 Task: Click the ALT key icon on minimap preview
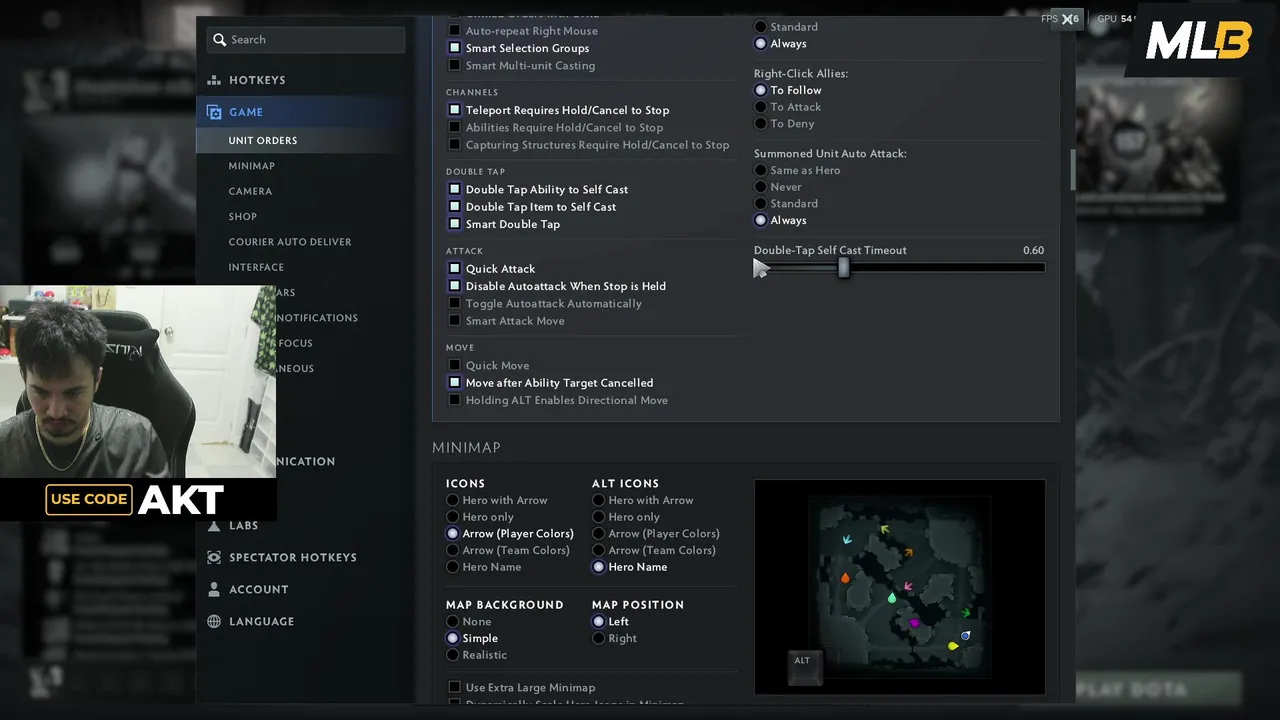coord(802,662)
